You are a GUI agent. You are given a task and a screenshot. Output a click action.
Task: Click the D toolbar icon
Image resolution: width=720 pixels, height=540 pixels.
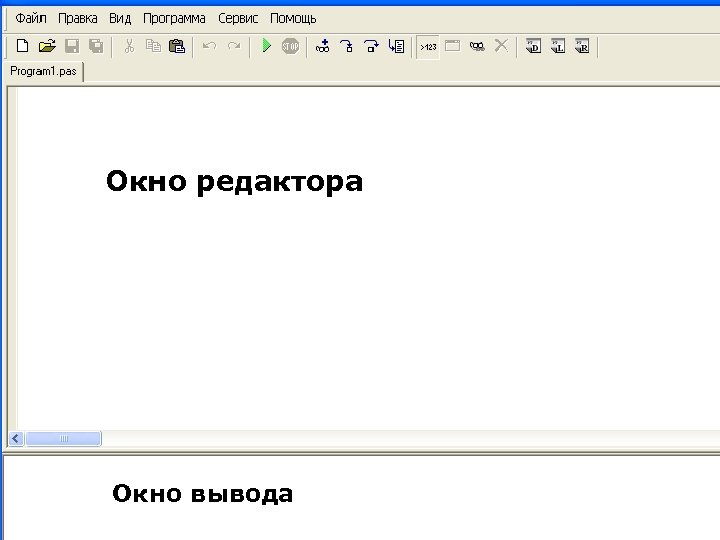(x=533, y=46)
